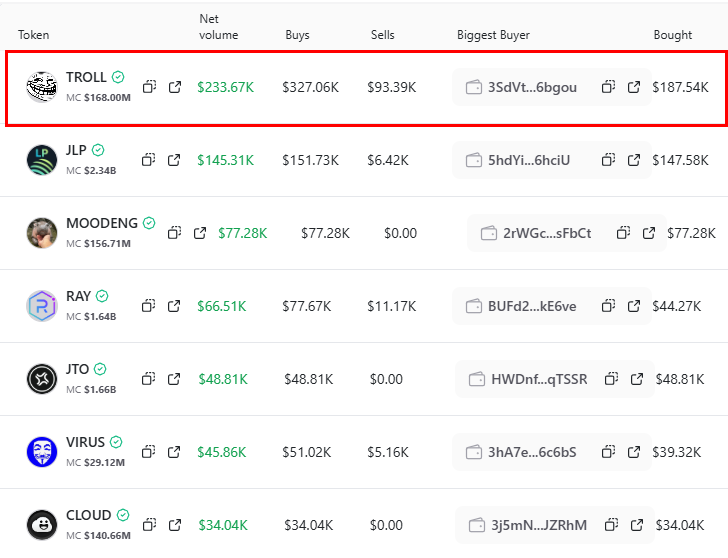This screenshot has width=728, height=558.
Task: Open the JTO token name link
Action: (x=77, y=369)
